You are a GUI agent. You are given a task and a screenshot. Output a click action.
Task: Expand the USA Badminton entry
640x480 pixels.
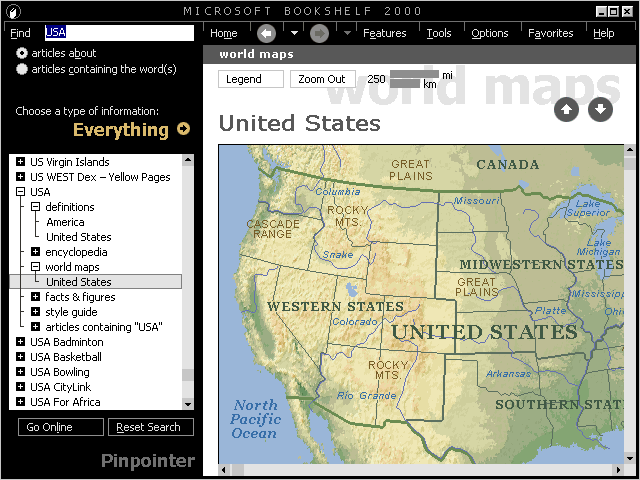pyautogui.click(x=20, y=342)
